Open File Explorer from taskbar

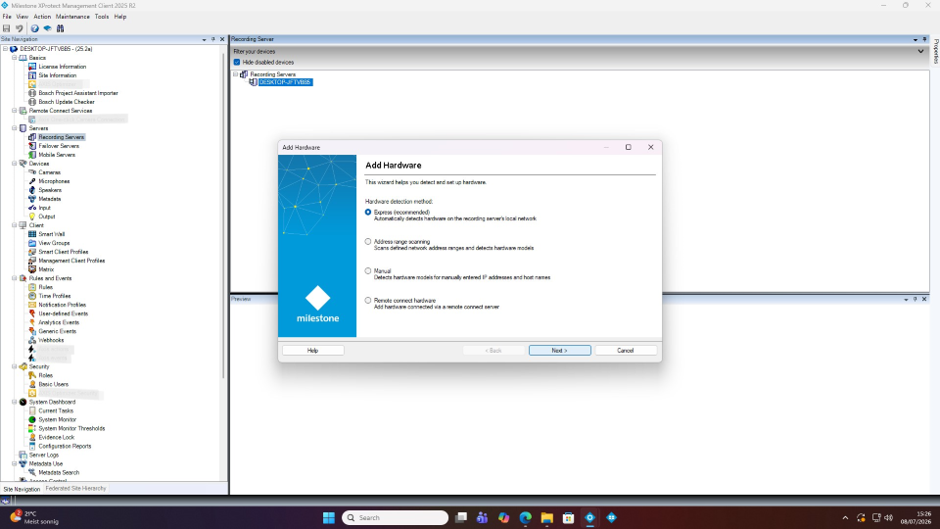(x=547, y=518)
